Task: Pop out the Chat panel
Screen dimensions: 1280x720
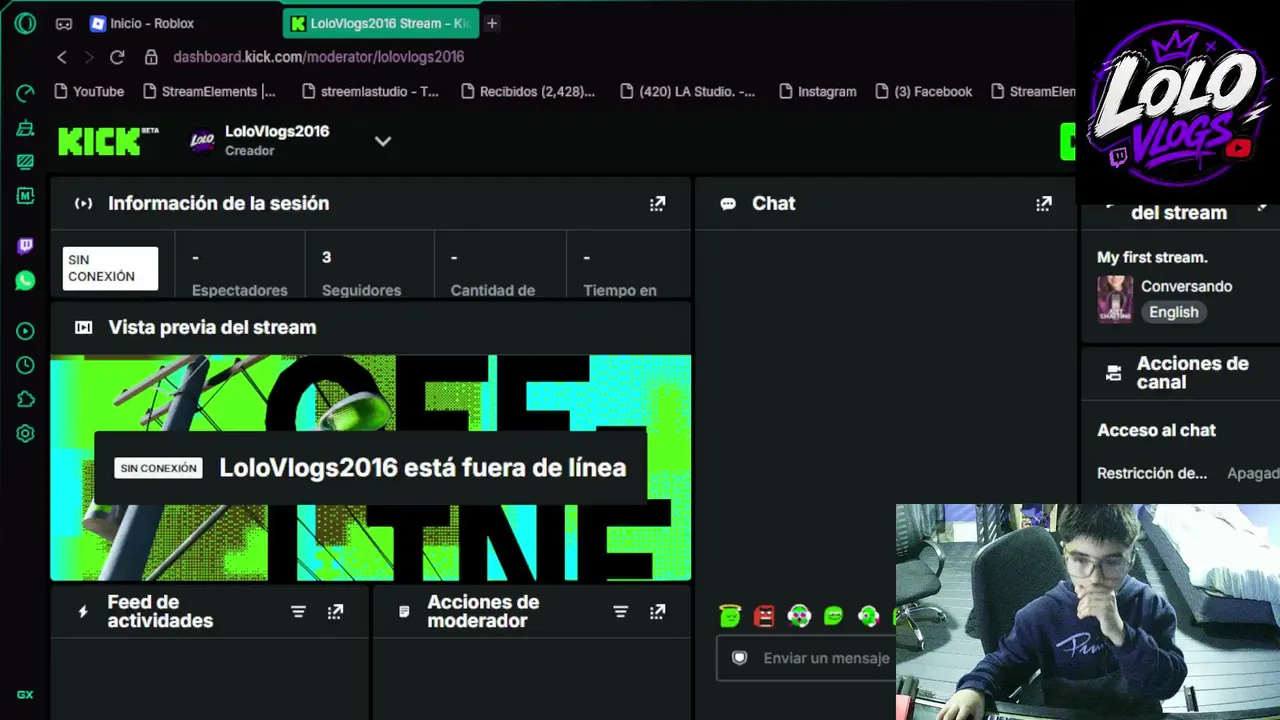Action: pyautogui.click(x=1044, y=203)
